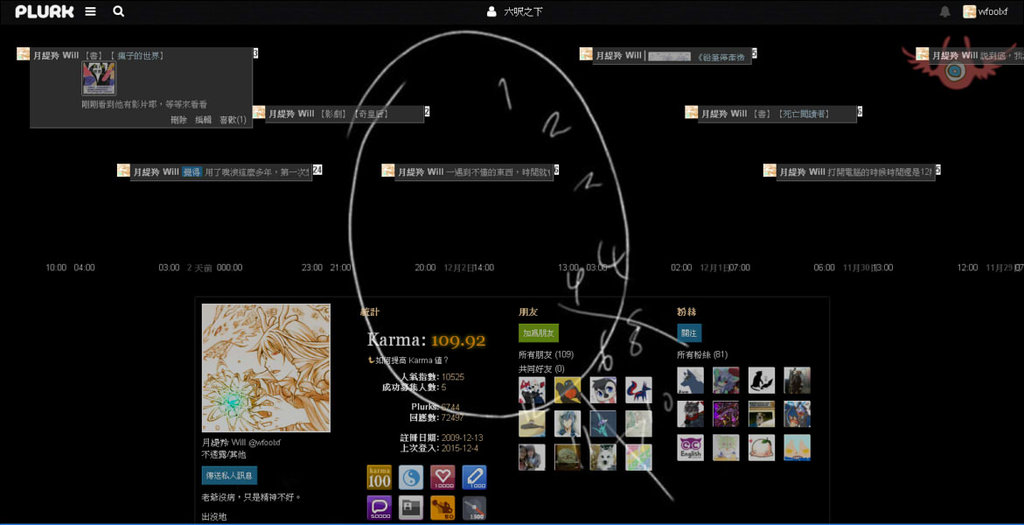The width and height of the screenshot is (1024, 525).
Task: Click the yin-yang badge icon
Action: tap(411, 477)
